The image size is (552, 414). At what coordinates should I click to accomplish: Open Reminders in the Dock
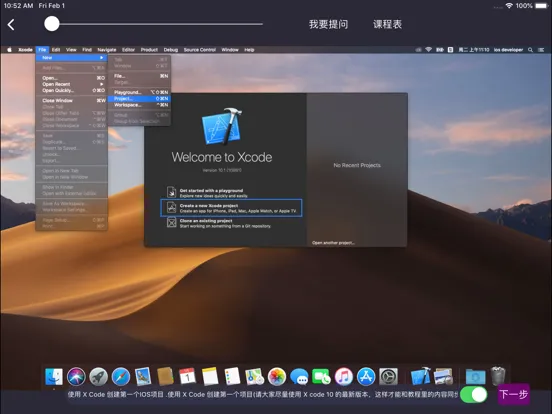[x=232, y=377]
